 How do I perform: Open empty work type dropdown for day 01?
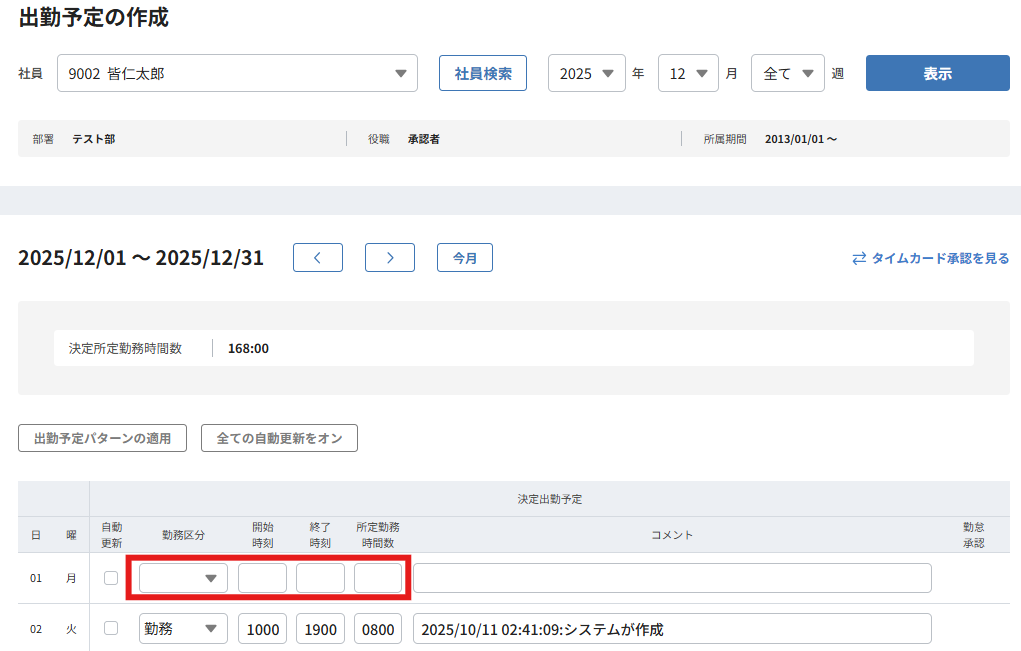183,578
